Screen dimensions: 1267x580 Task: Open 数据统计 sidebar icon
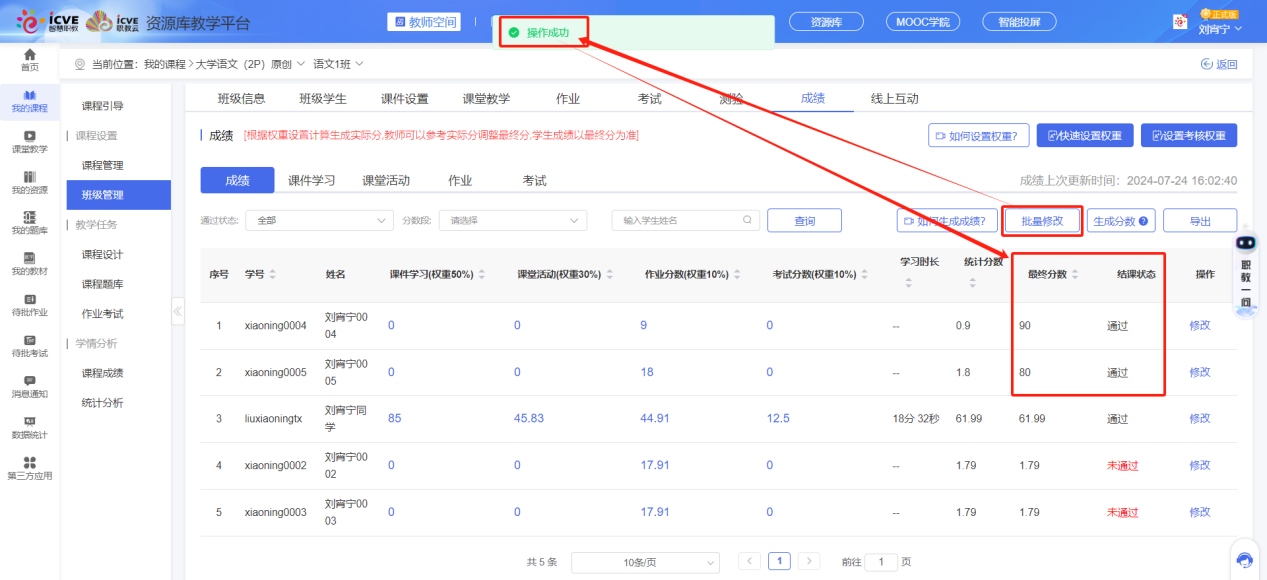click(x=30, y=427)
